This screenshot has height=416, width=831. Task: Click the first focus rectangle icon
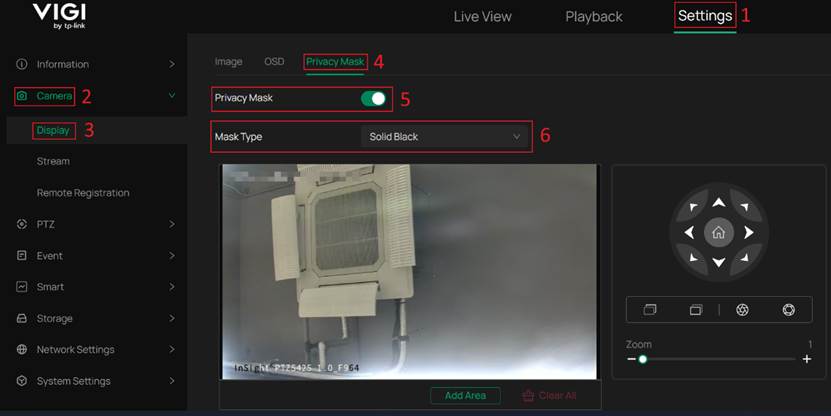[650, 309]
